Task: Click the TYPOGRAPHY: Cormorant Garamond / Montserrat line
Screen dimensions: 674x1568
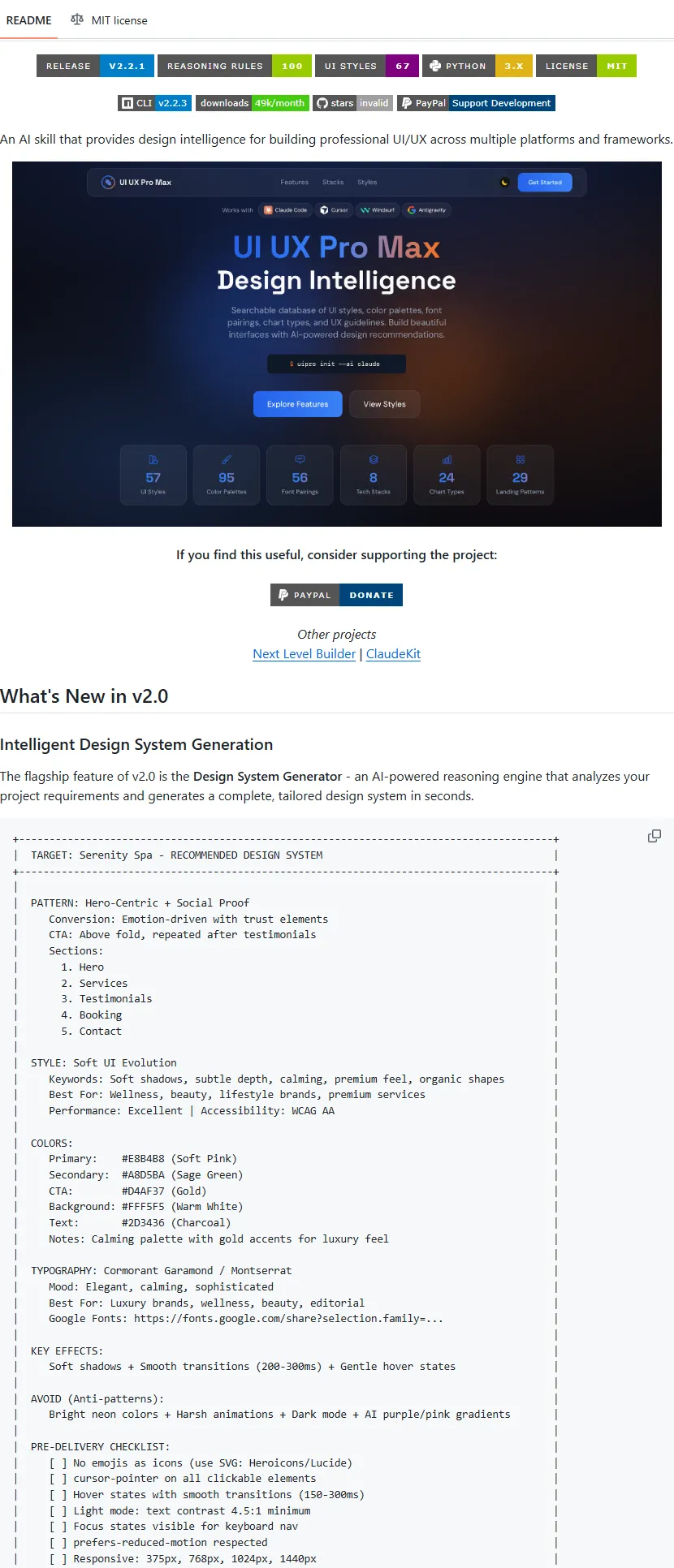Action: (x=162, y=1271)
